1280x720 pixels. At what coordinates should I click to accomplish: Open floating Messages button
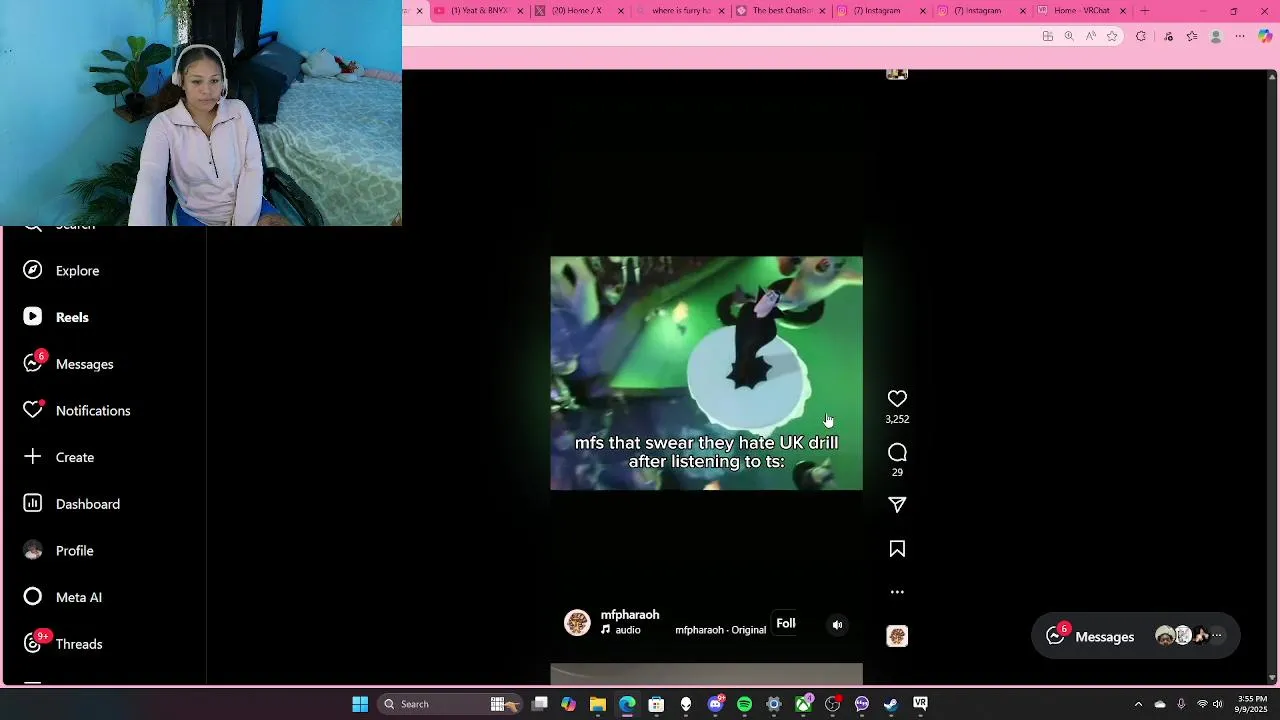[1136, 636]
